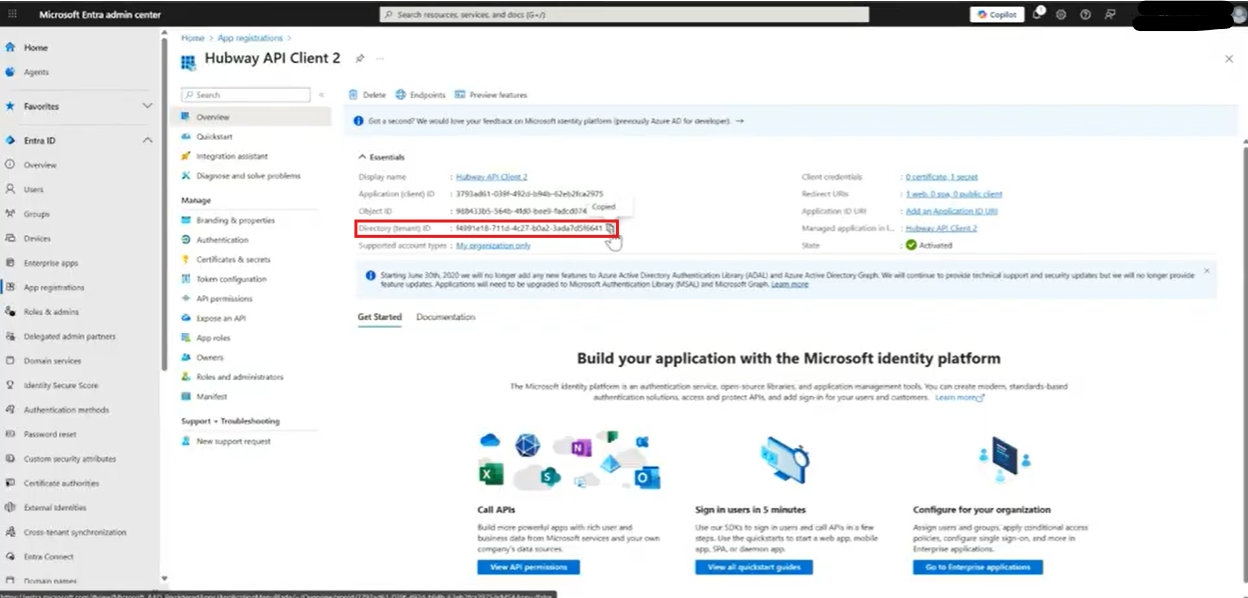This screenshot has width=1248, height=598.
Task: Open Certificates & secrets menu item
Action: (x=233, y=260)
